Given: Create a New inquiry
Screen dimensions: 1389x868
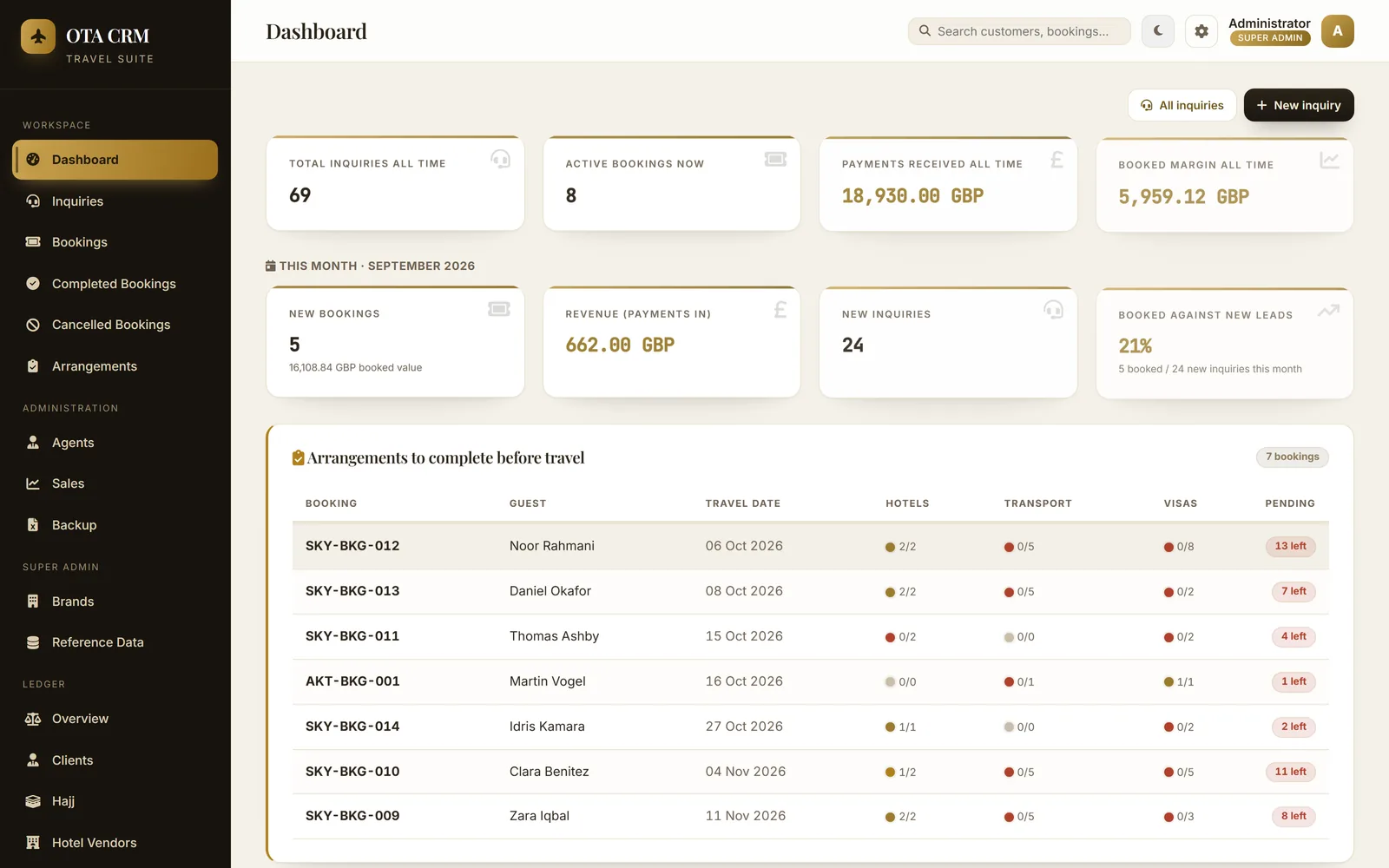Looking at the screenshot, I should tap(1299, 105).
